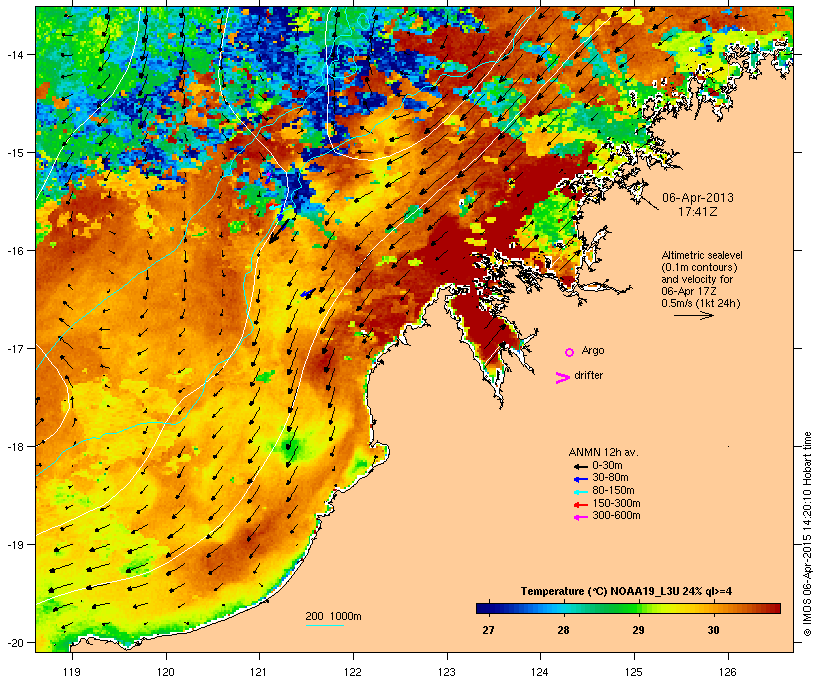Click the time label 17:41Z

698,212
